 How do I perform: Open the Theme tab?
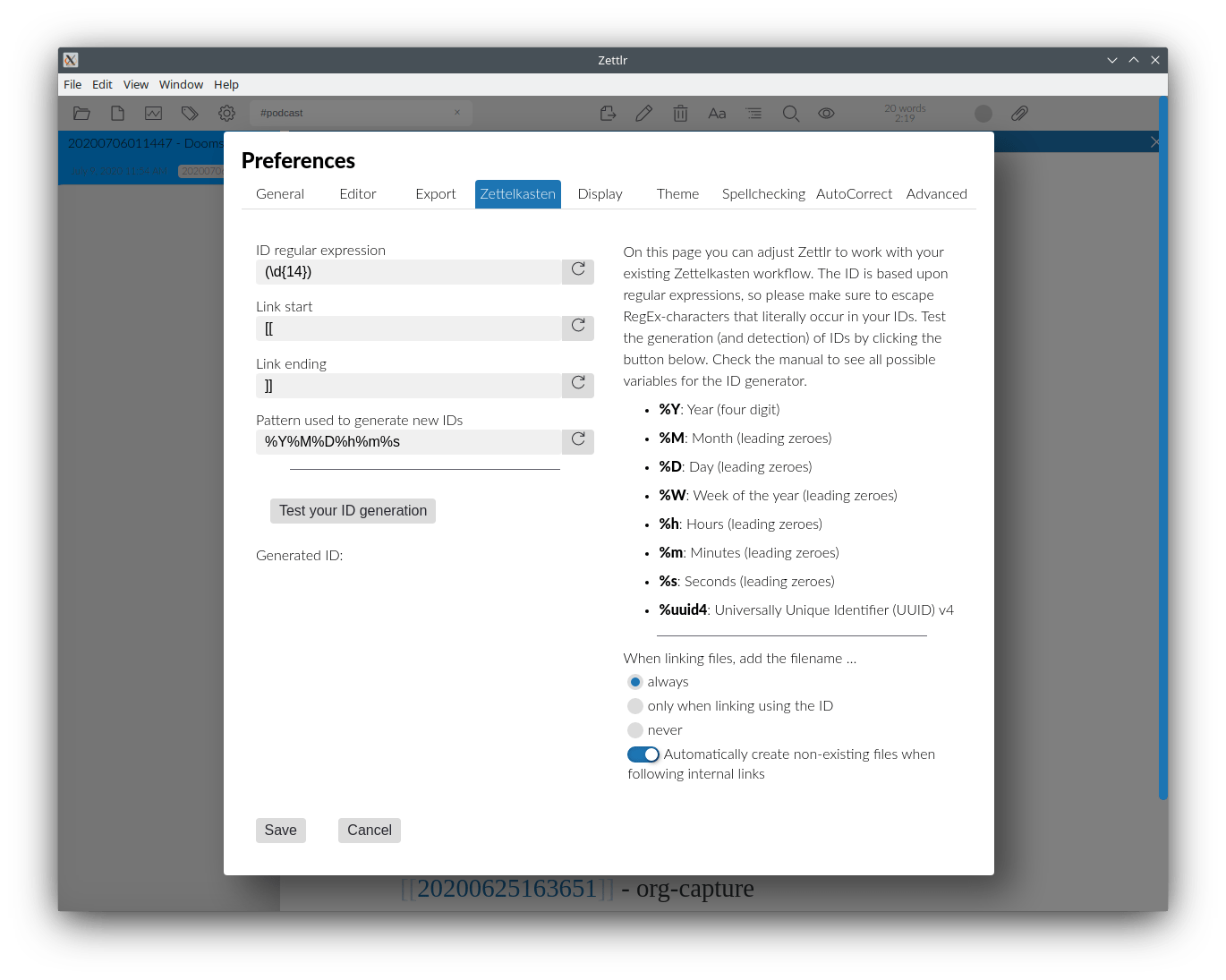pos(677,194)
